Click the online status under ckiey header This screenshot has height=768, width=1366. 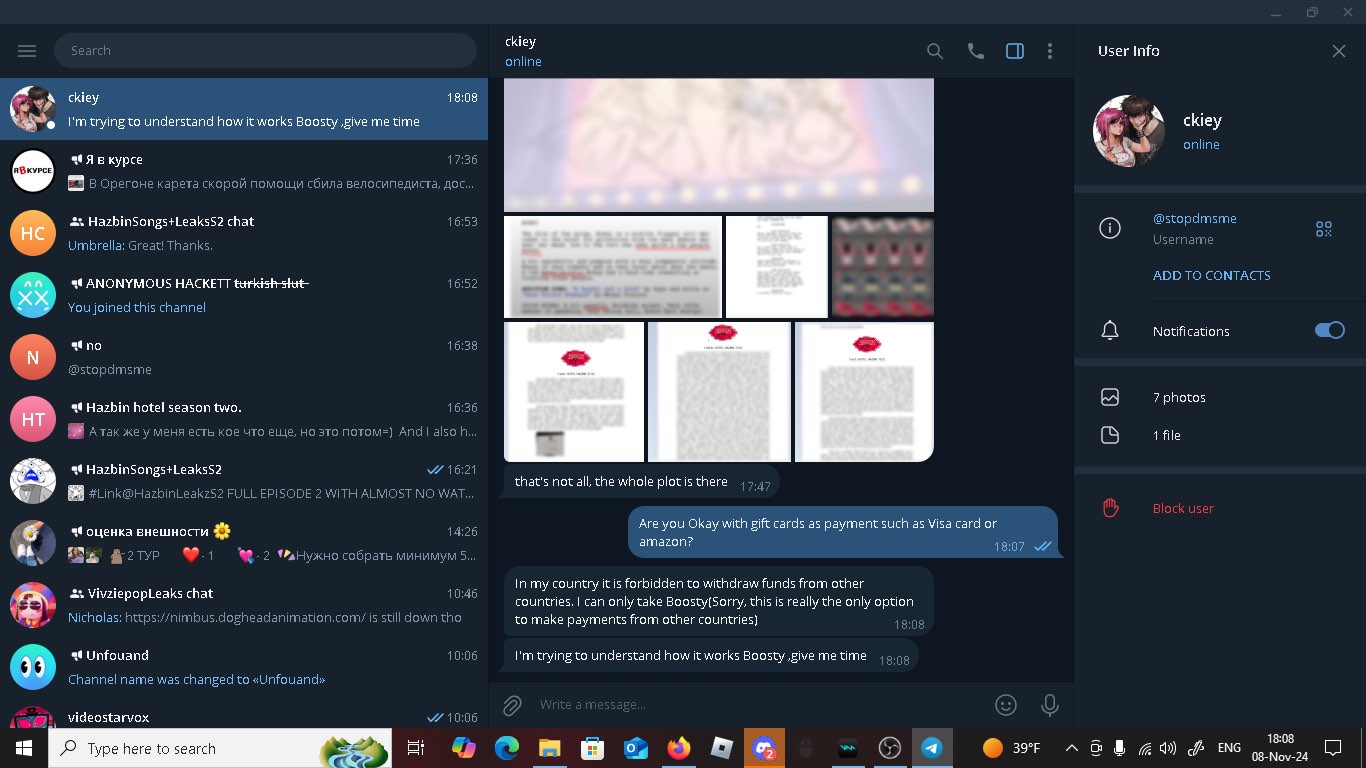pos(523,62)
